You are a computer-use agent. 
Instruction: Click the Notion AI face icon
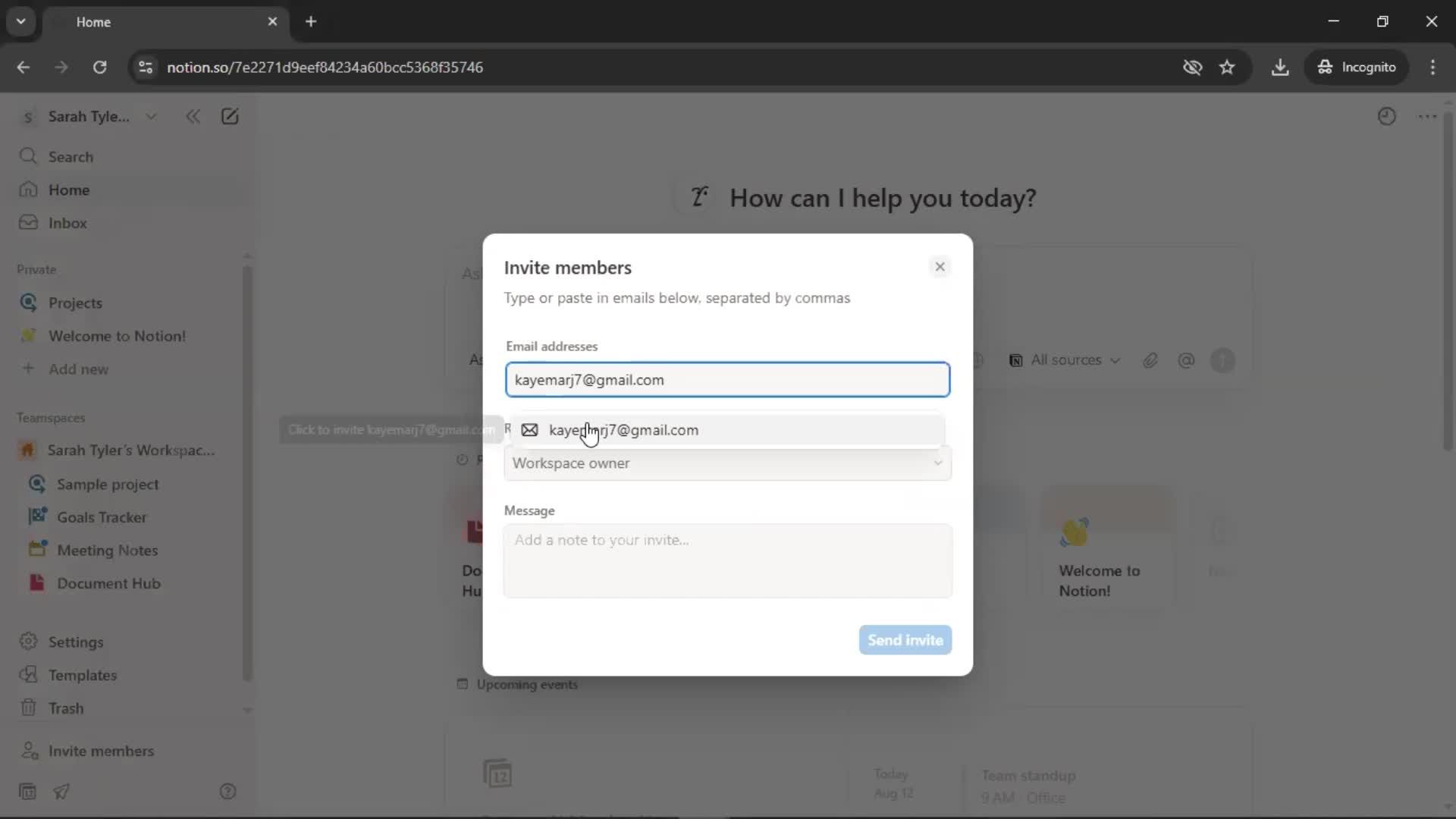click(x=699, y=197)
